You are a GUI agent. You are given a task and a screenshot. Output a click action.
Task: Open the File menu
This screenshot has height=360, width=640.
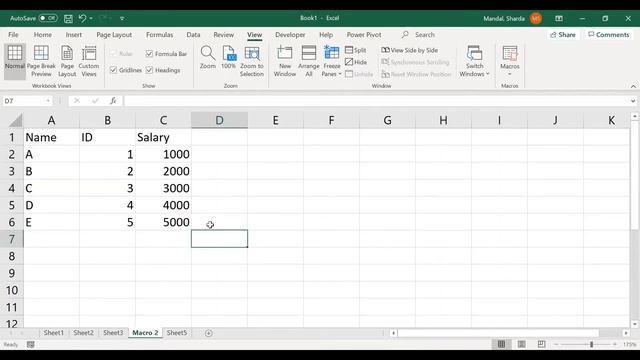[13, 35]
